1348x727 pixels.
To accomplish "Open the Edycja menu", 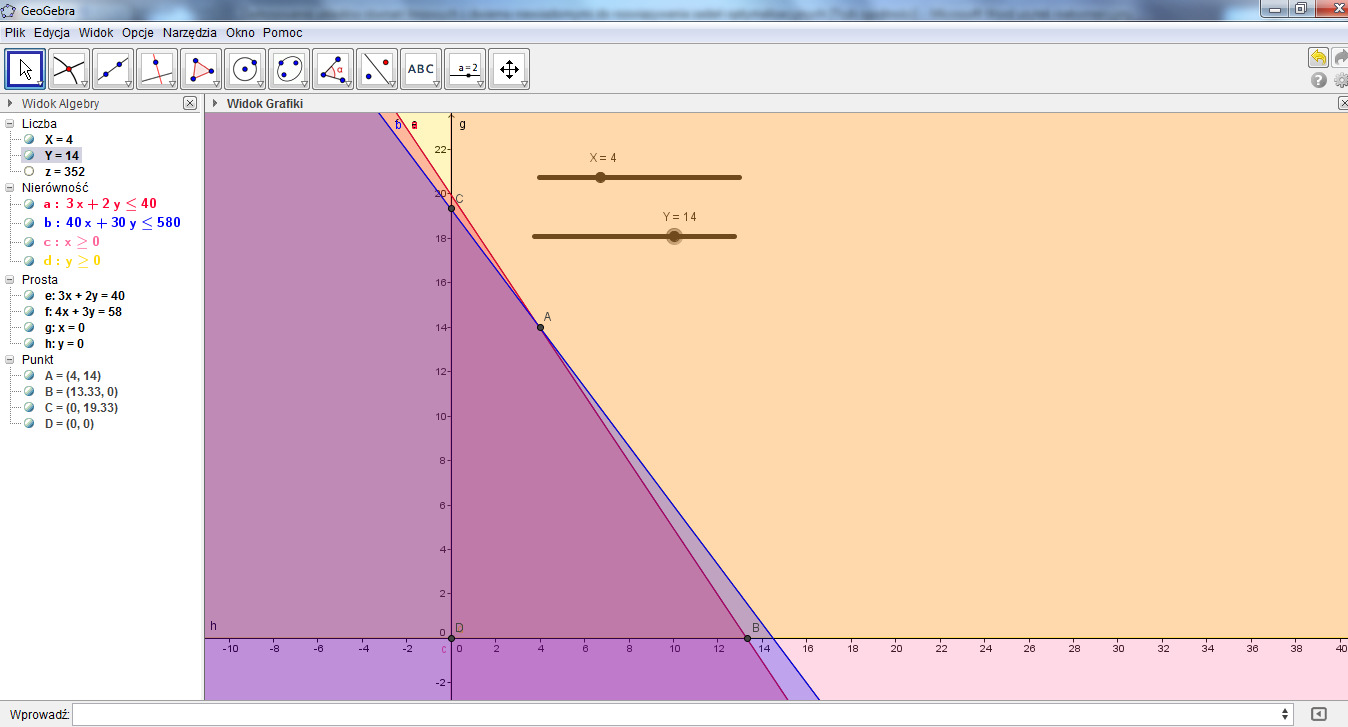I will [x=52, y=32].
